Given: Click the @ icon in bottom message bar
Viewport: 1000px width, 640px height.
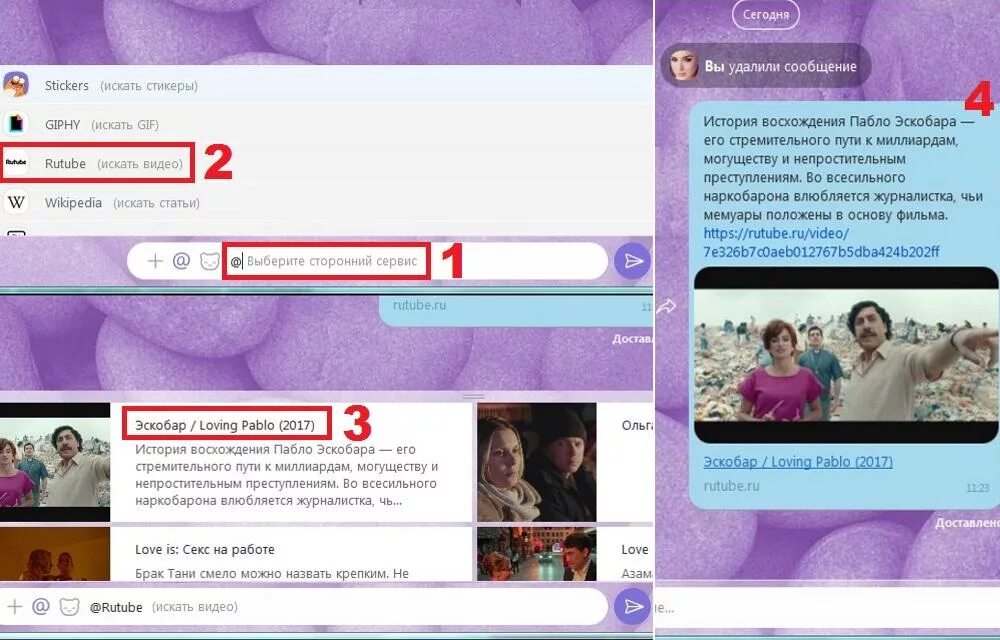Looking at the screenshot, I should (41, 606).
